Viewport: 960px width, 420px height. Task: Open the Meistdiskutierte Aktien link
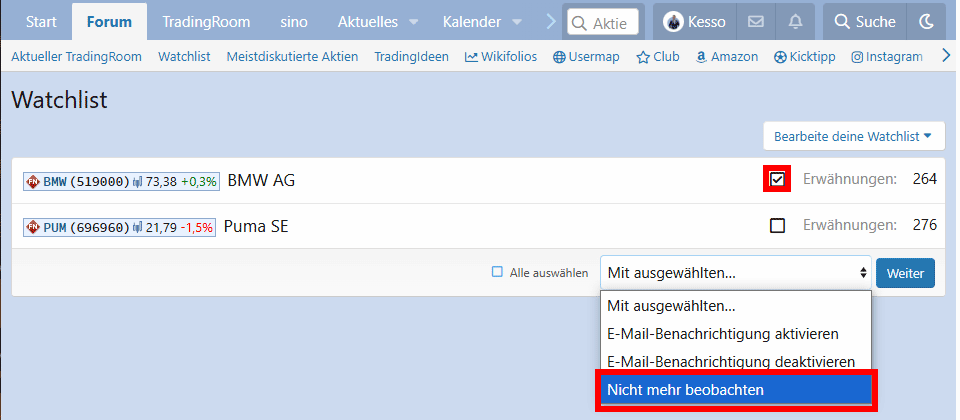tap(292, 57)
